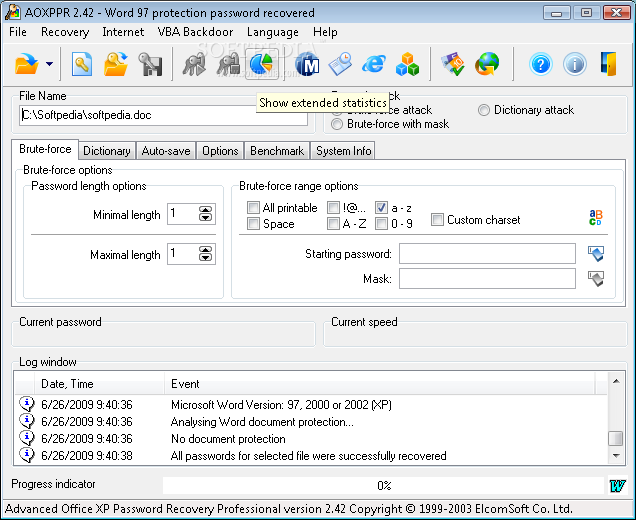The image size is (636, 520).
Task: Switch to the Dictionary tab
Action: (107, 151)
